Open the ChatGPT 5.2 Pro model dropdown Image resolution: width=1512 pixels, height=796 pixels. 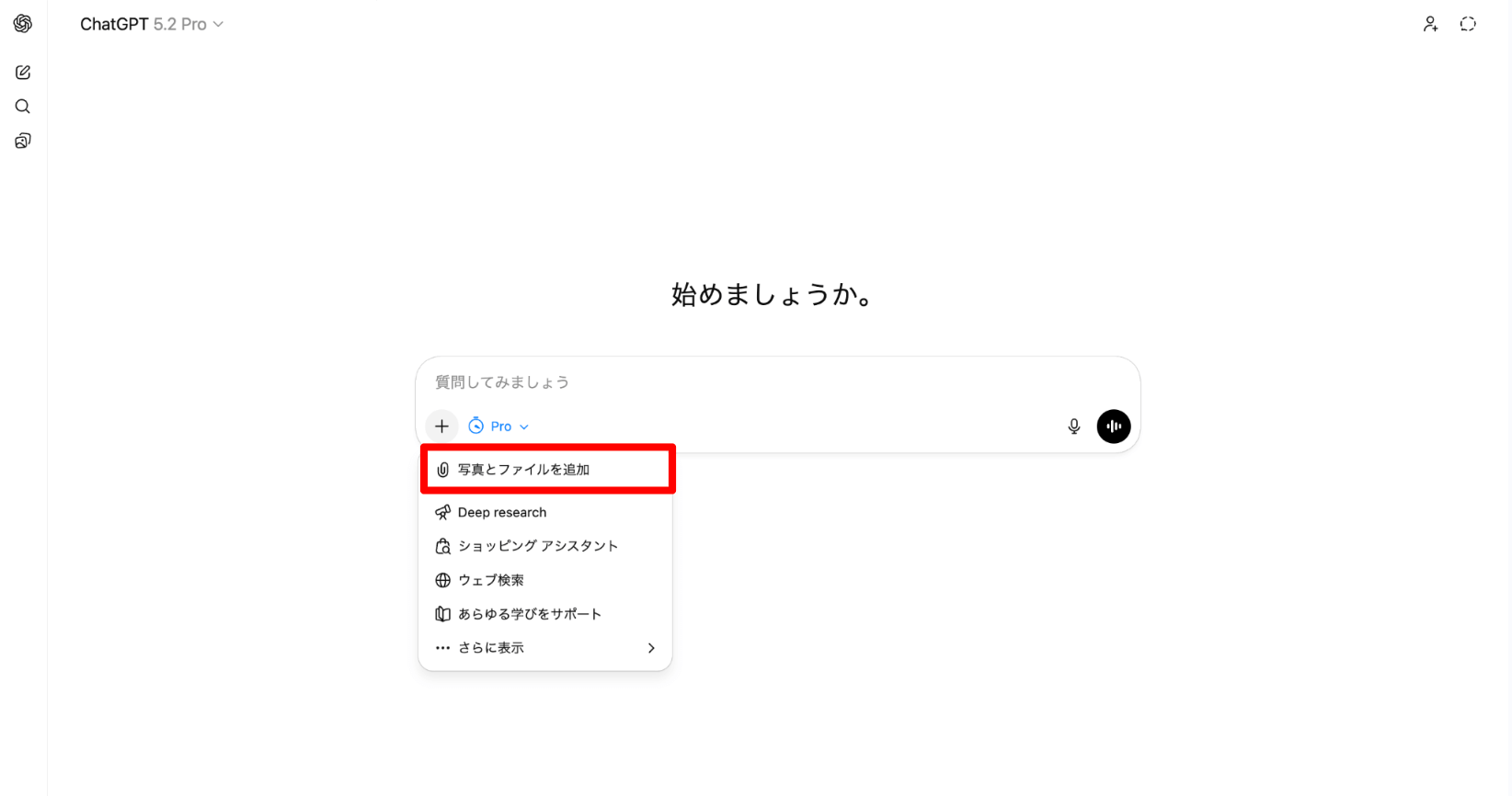(152, 24)
